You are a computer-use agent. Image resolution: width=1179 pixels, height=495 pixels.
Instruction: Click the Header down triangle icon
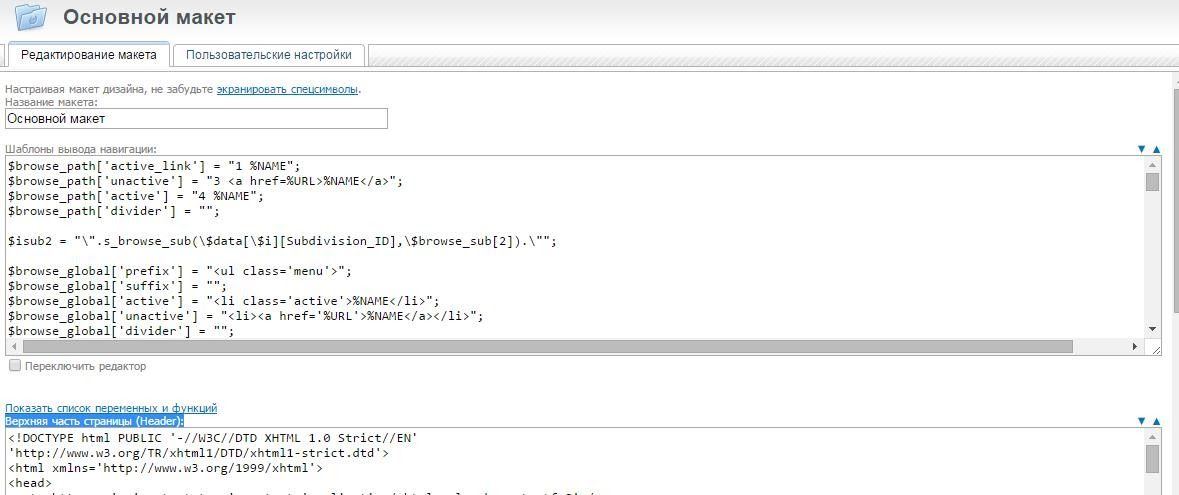point(1141,421)
